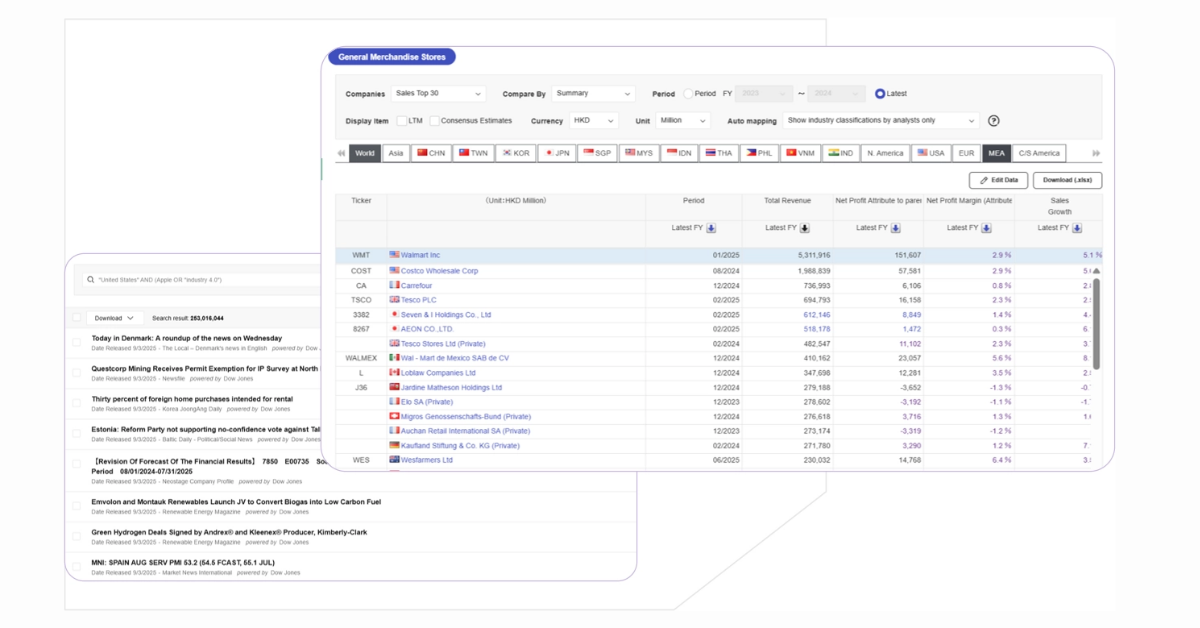The width and height of the screenshot is (1200, 628).
Task: Switch to the EUR region tab
Action: click(966, 153)
